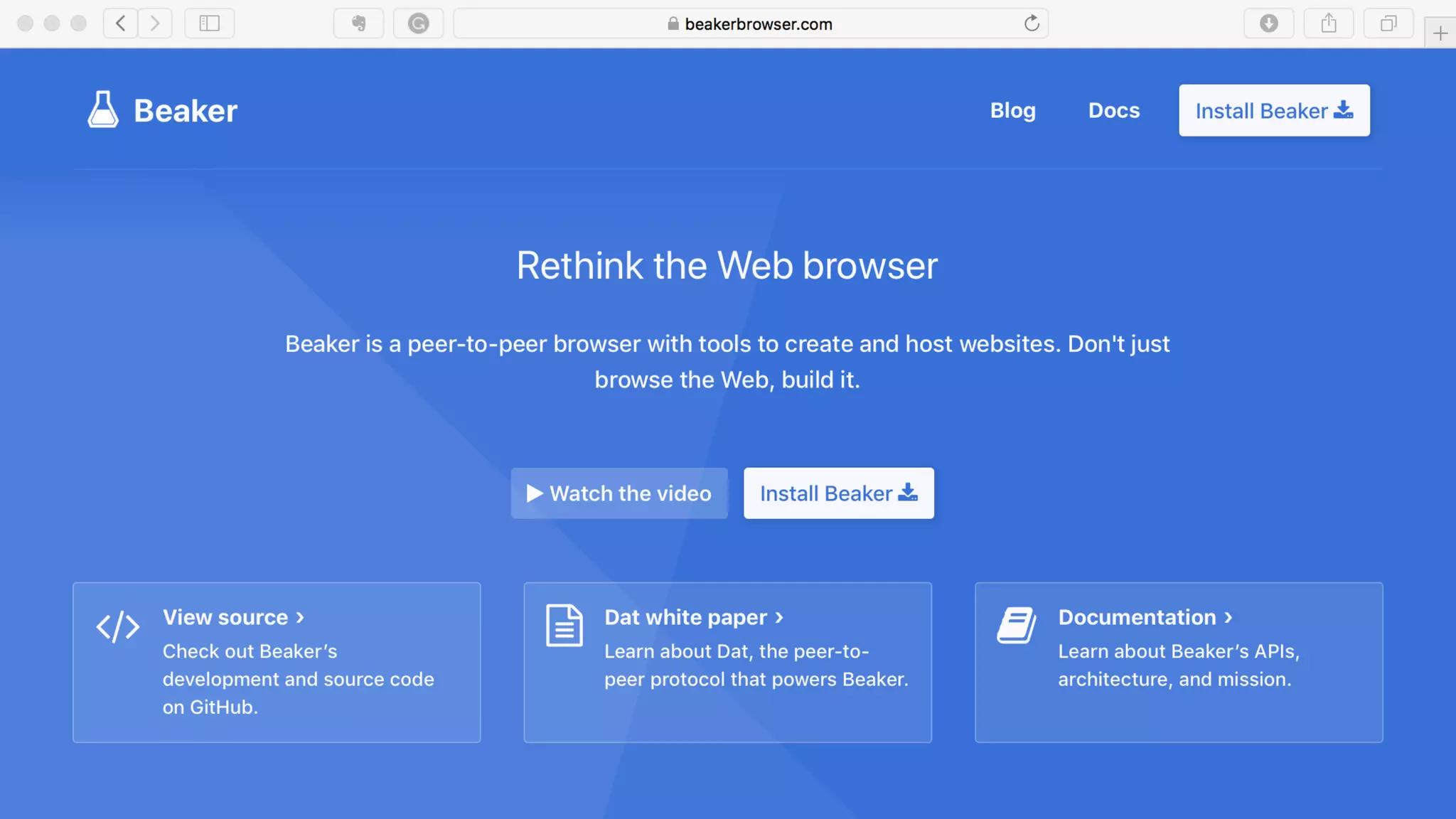Toggle the Safari sidebar

(x=209, y=23)
